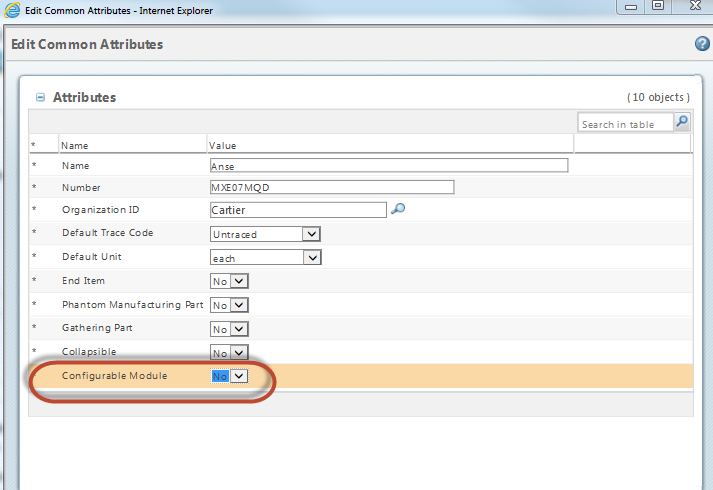Open the Phantom Manufacturing Part dropdown
This screenshot has width=713, height=490.
[x=229, y=305]
